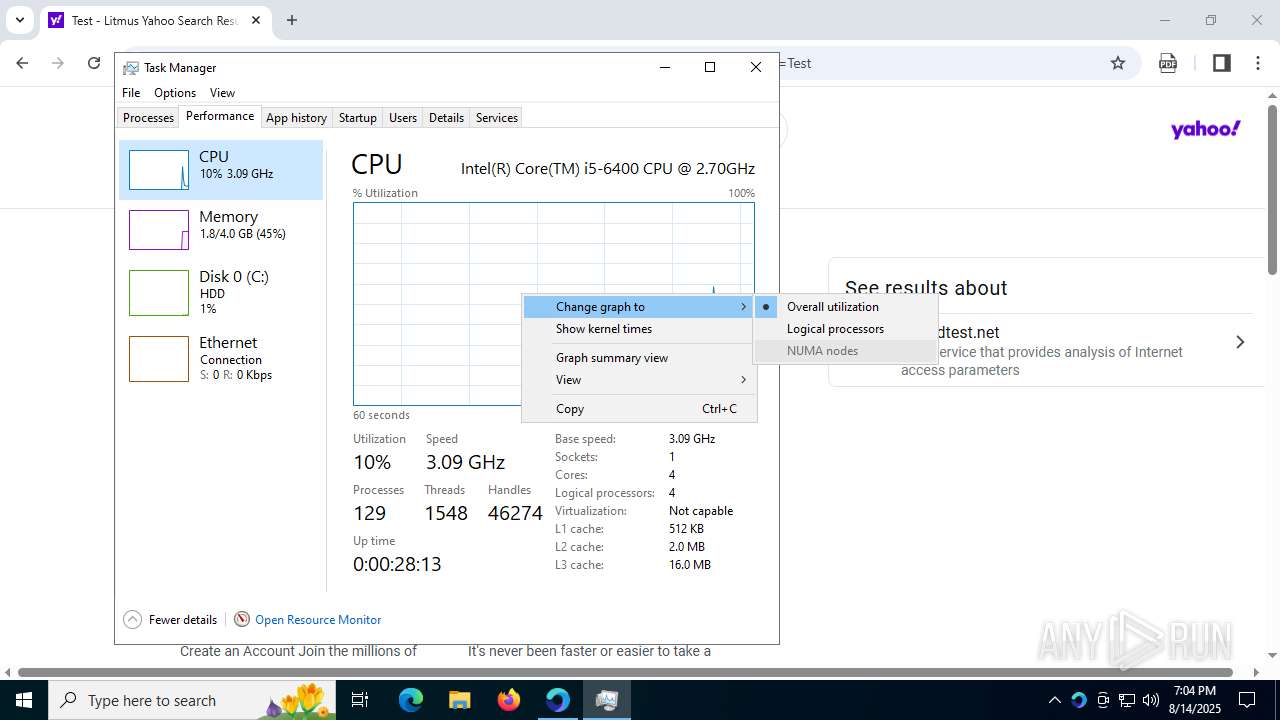This screenshot has width=1280, height=720.
Task: Expand the View submenu in context menu
Action: [639, 380]
